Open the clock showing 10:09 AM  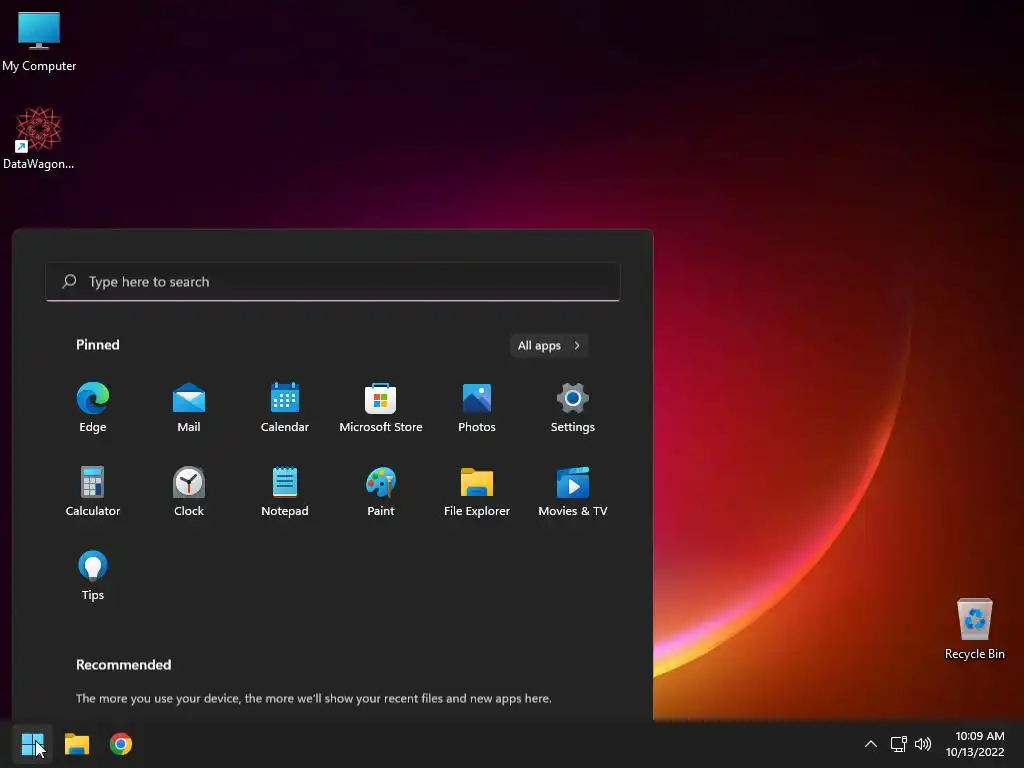(x=975, y=744)
